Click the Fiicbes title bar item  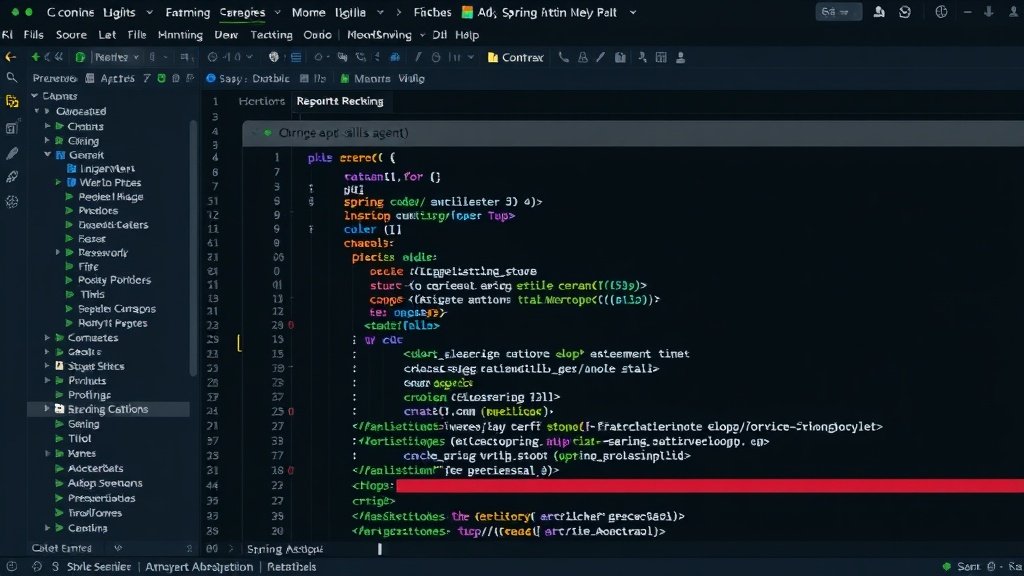(x=432, y=12)
